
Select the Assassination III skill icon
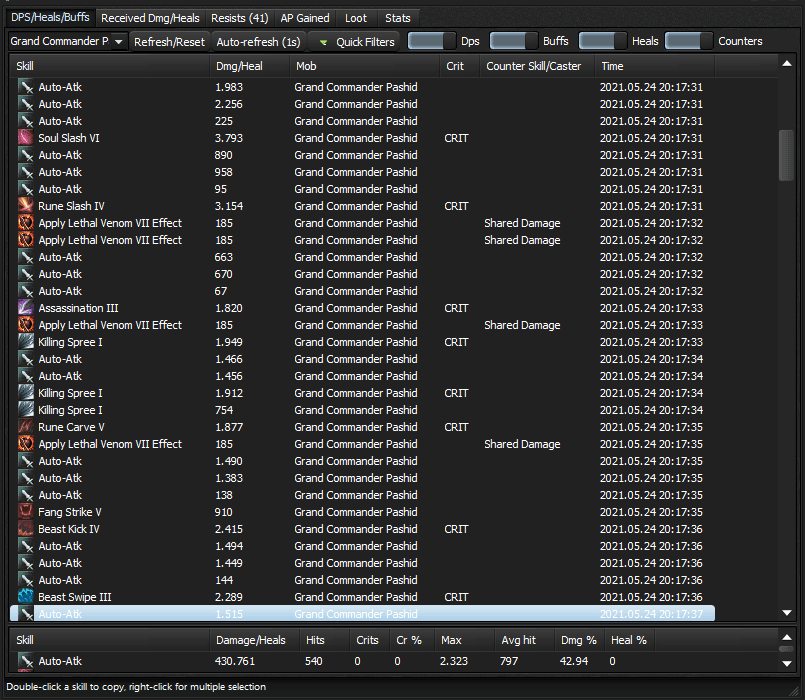(26, 308)
